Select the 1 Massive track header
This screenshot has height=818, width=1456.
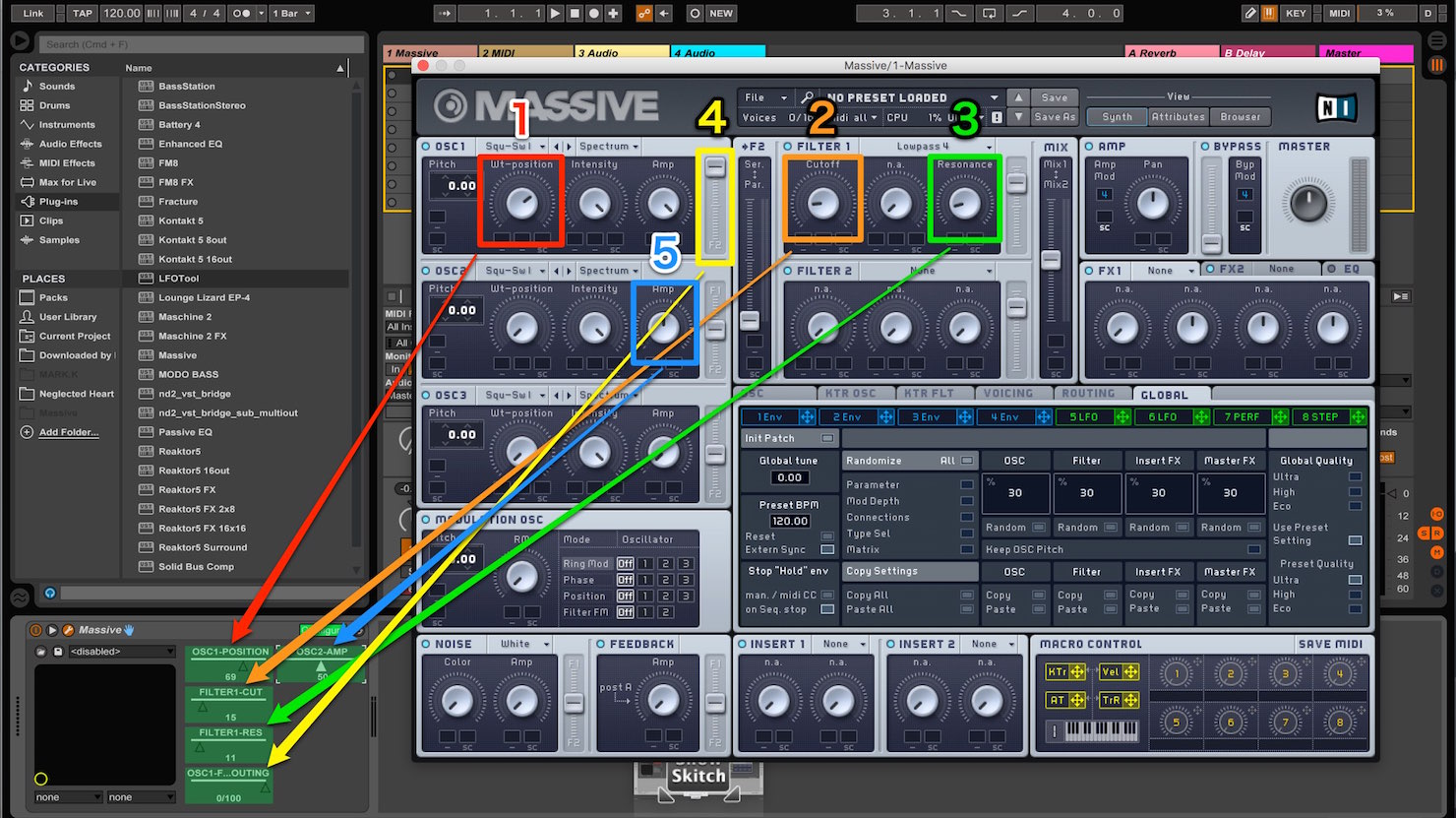(429, 52)
